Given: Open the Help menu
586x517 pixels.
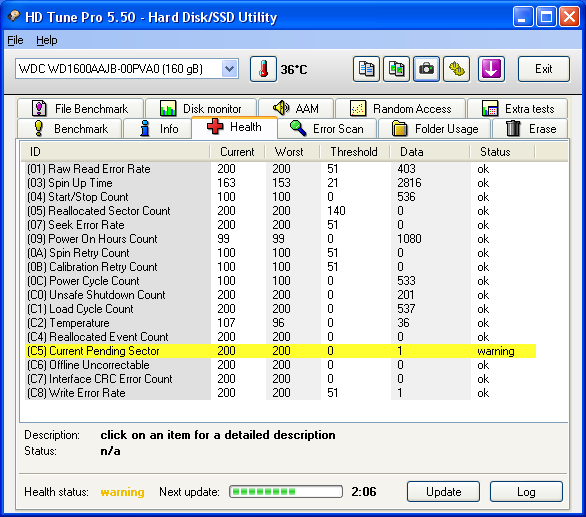Looking at the screenshot, I should pyautogui.click(x=47, y=40).
